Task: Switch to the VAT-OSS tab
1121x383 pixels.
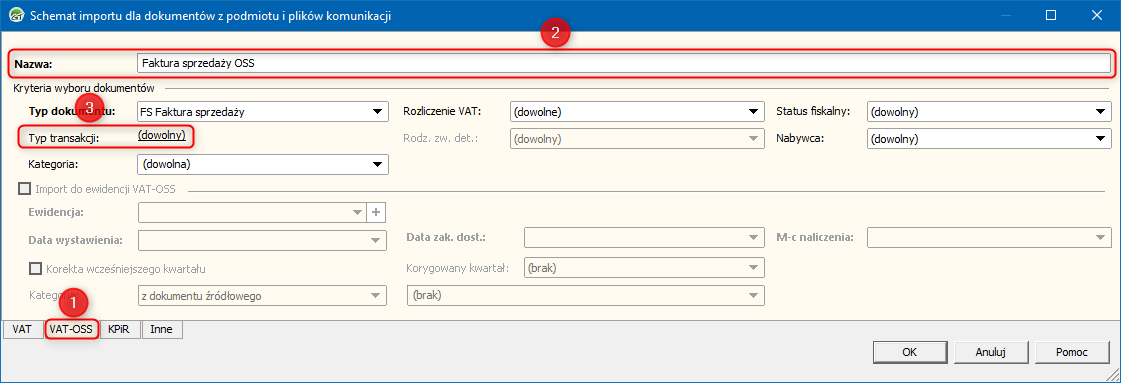Action: (71, 329)
